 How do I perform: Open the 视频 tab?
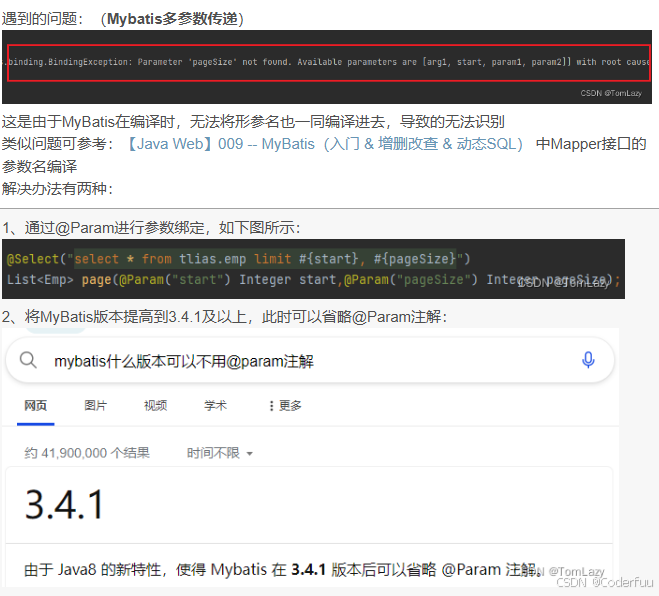156,406
